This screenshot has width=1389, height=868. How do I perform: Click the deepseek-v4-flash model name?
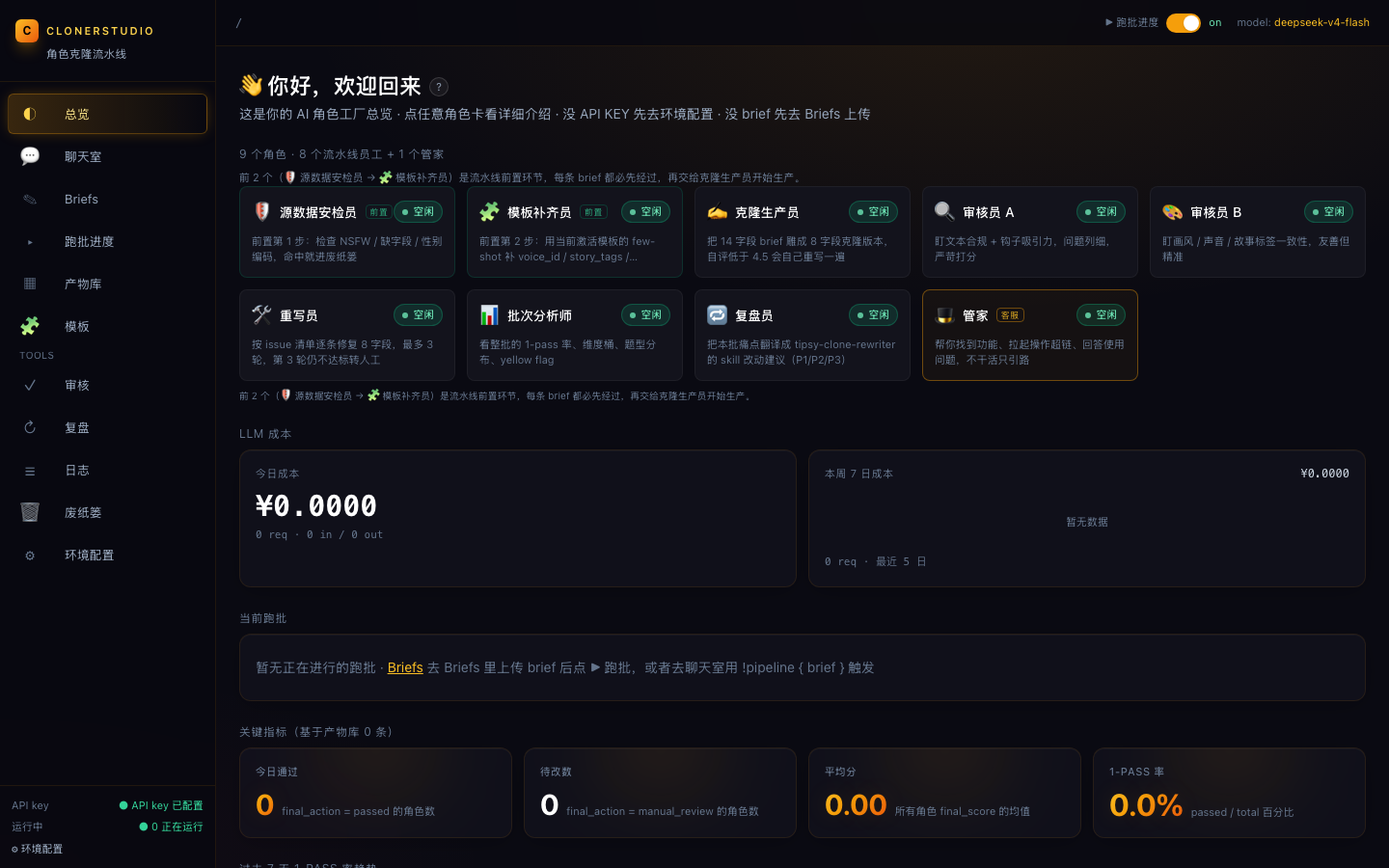pyautogui.click(x=1321, y=22)
